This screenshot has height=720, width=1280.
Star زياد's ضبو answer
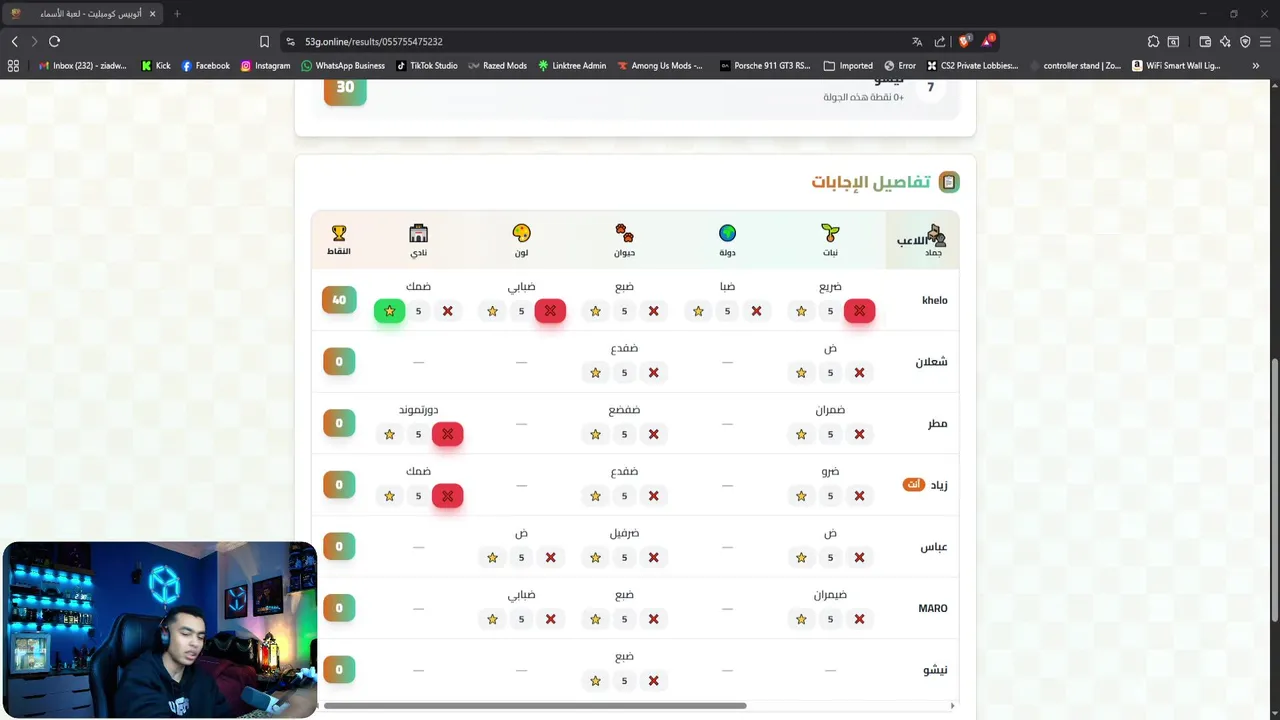click(801, 496)
